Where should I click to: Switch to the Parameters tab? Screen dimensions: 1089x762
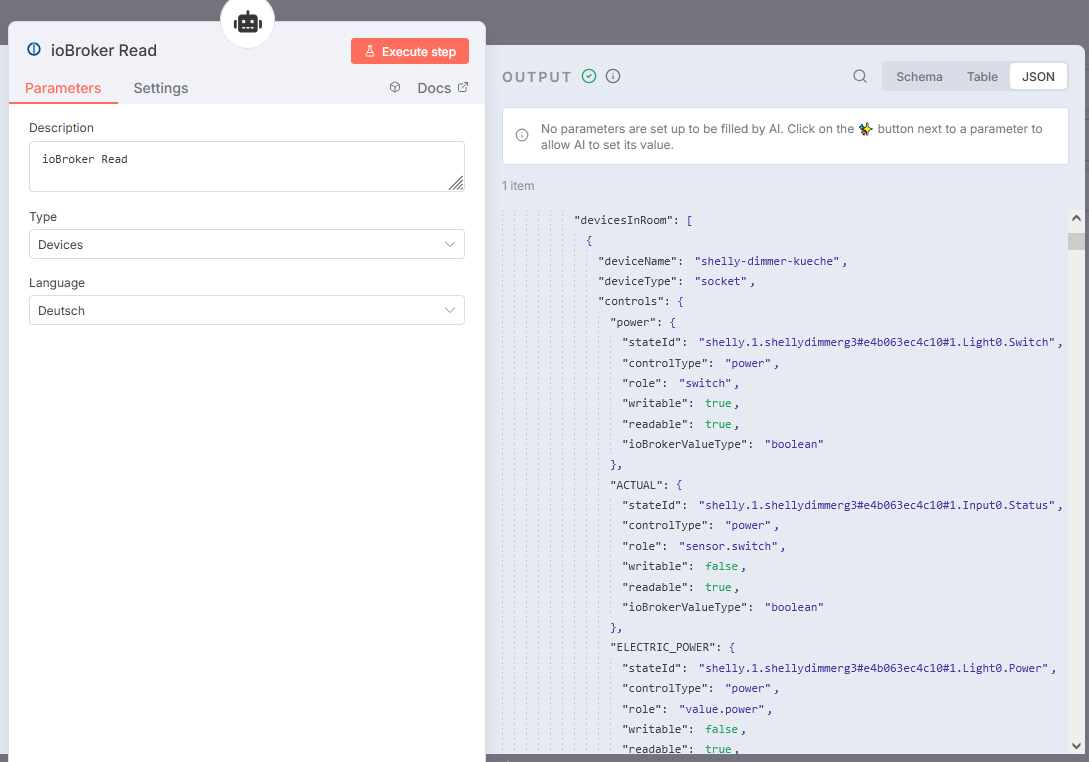(63, 88)
